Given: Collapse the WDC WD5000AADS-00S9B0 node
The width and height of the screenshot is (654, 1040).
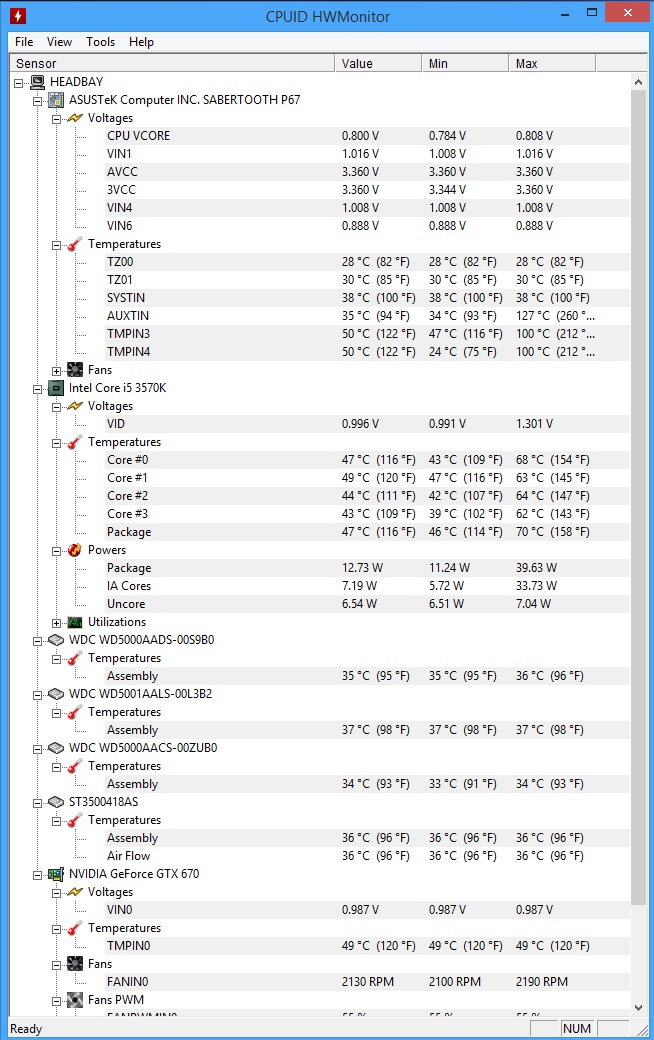Looking at the screenshot, I should pyautogui.click(x=38, y=641).
